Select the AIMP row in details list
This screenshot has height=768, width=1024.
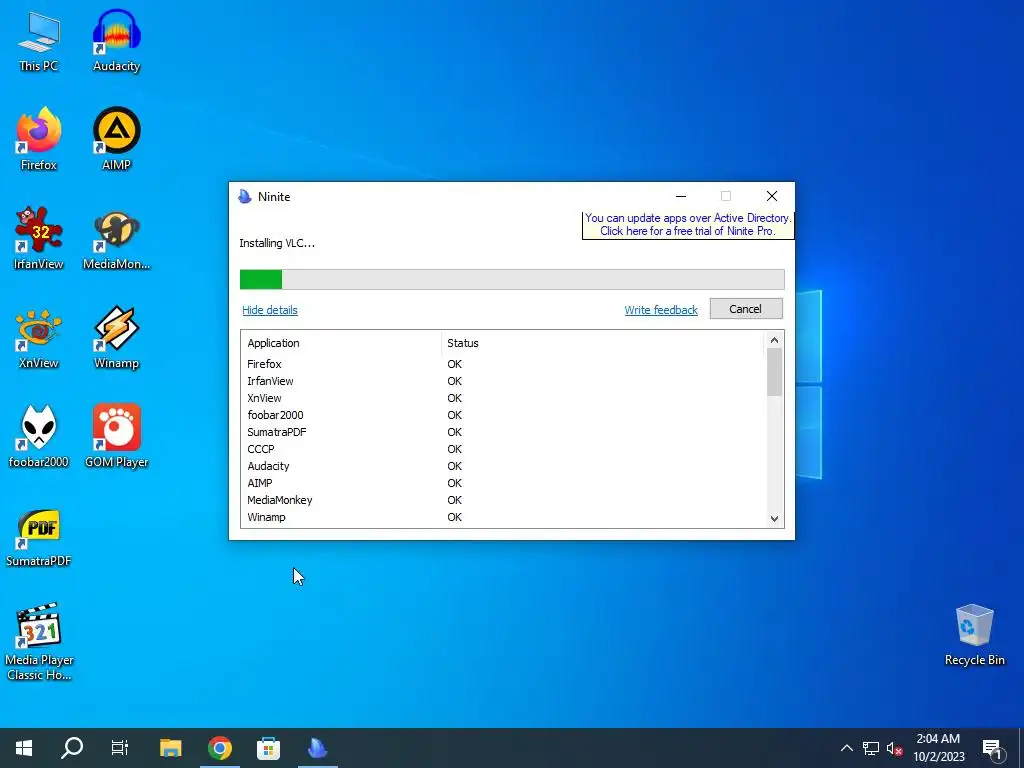tap(503, 483)
